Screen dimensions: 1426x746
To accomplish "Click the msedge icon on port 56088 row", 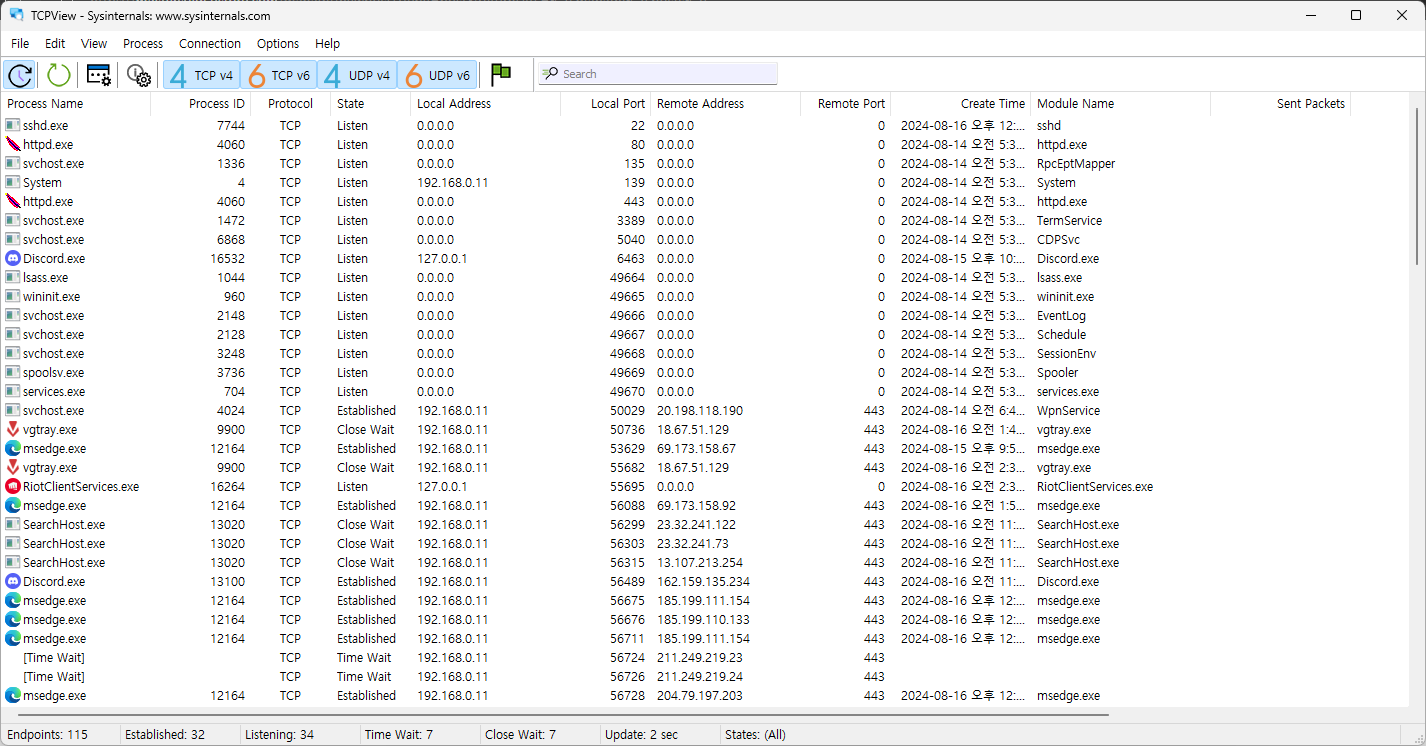I will coord(13,505).
